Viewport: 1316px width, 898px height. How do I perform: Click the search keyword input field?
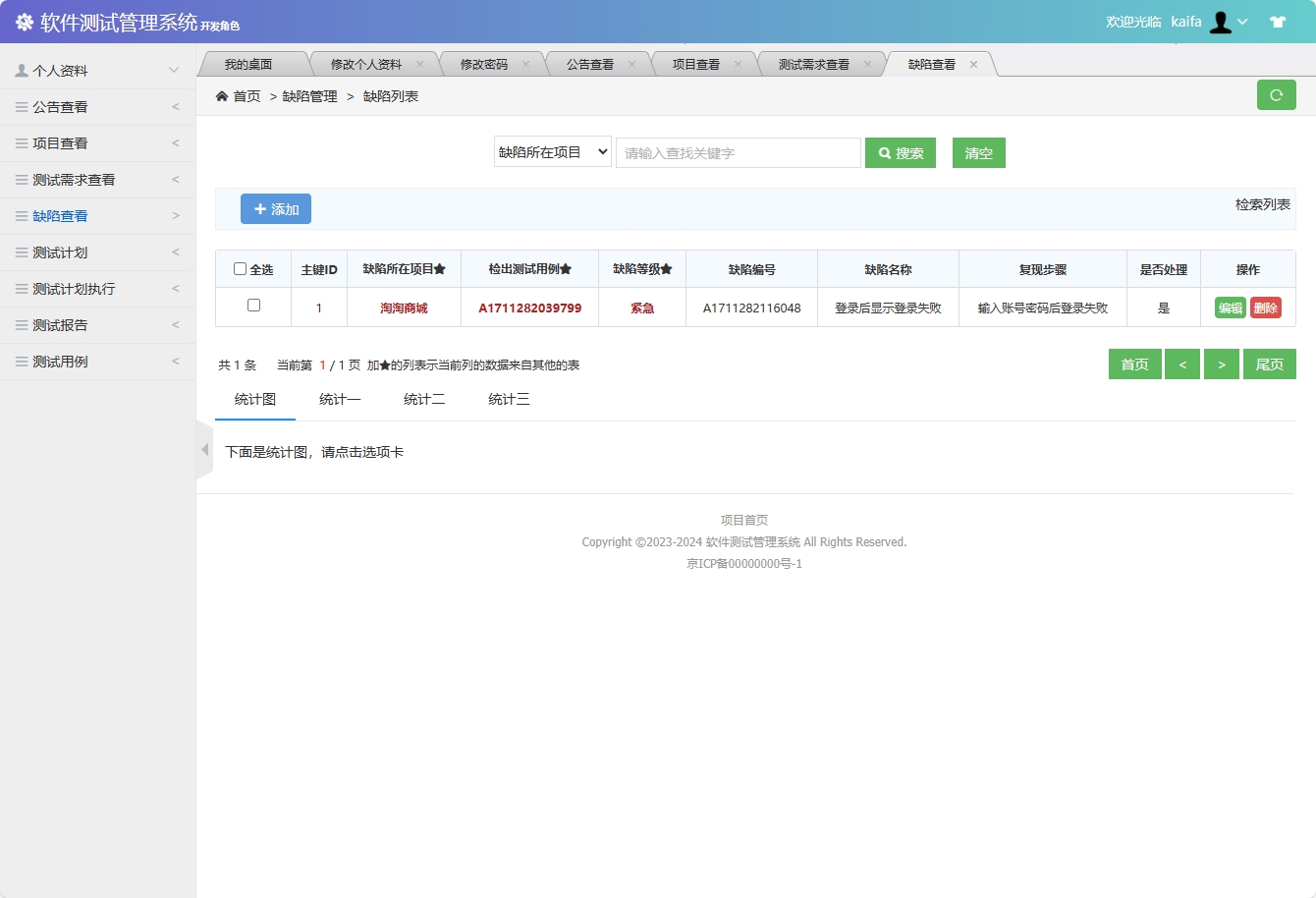pyautogui.click(x=738, y=152)
